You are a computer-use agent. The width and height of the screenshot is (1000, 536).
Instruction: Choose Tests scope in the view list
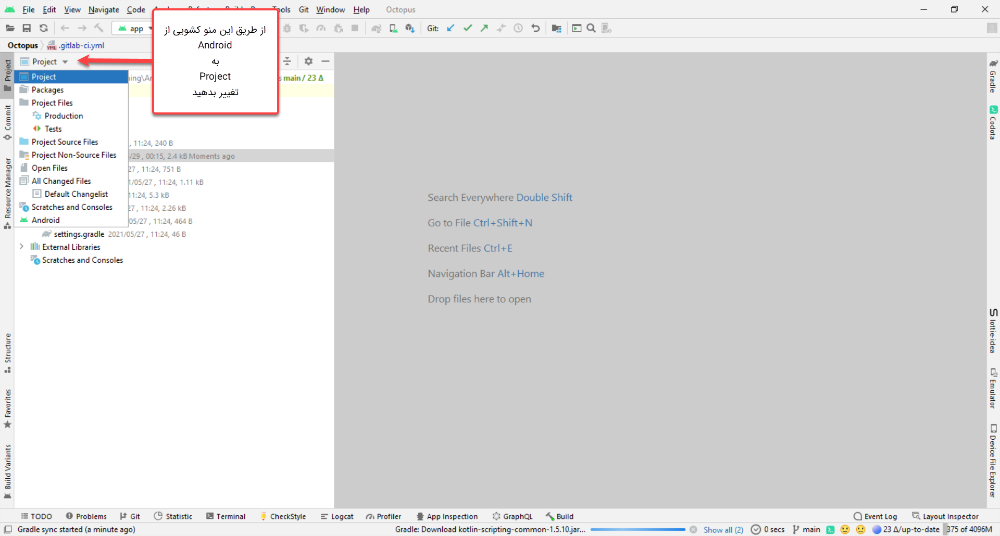point(71,129)
